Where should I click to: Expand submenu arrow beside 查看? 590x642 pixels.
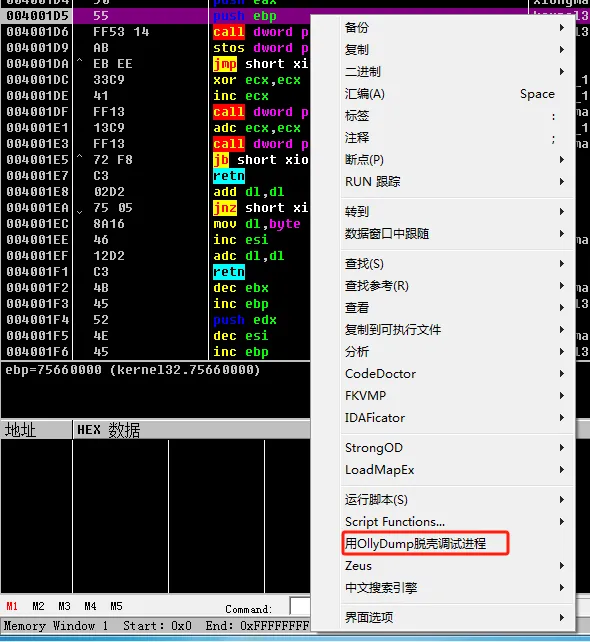(x=562, y=308)
